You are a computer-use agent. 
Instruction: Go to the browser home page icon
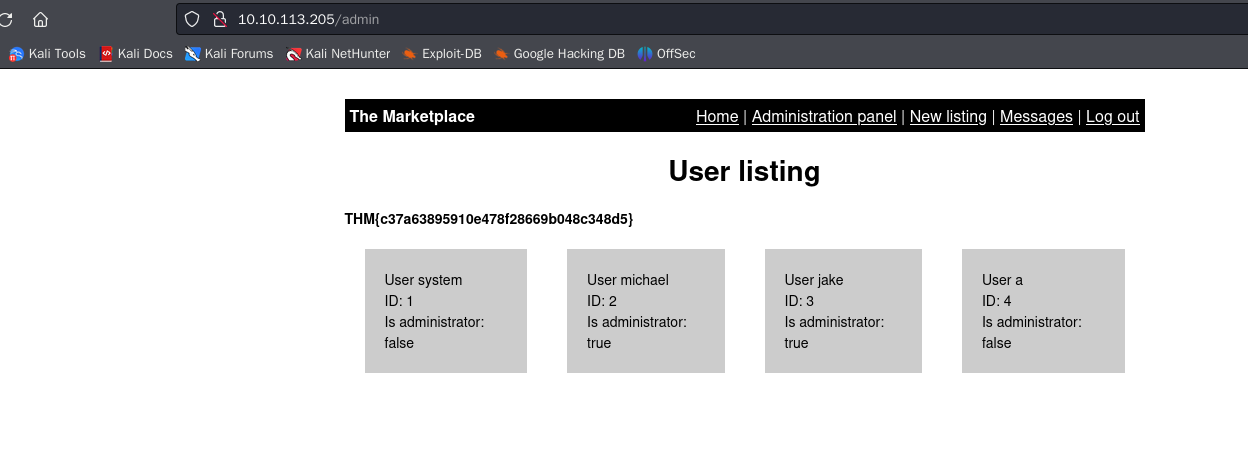point(41,19)
